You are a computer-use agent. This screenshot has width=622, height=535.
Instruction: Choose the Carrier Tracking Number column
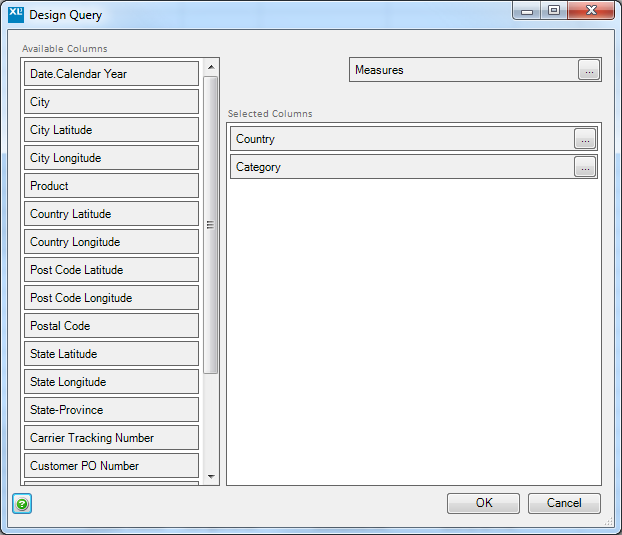pyautogui.click(x=111, y=438)
